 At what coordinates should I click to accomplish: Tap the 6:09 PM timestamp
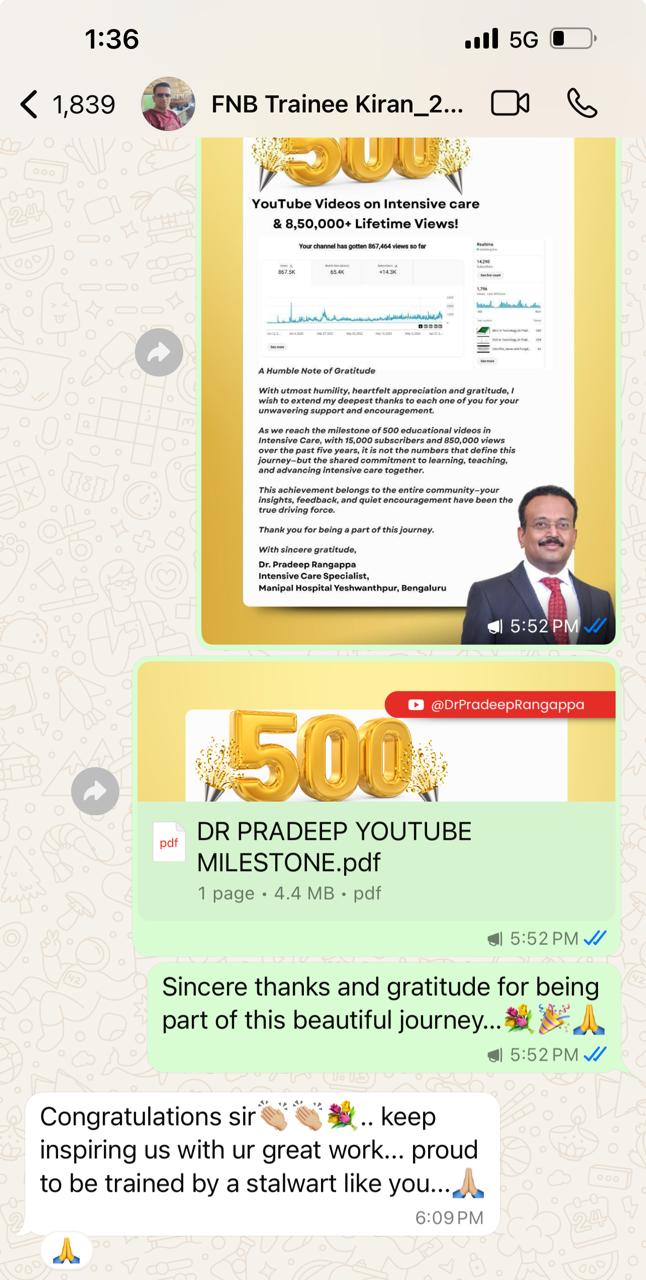(449, 1217)
